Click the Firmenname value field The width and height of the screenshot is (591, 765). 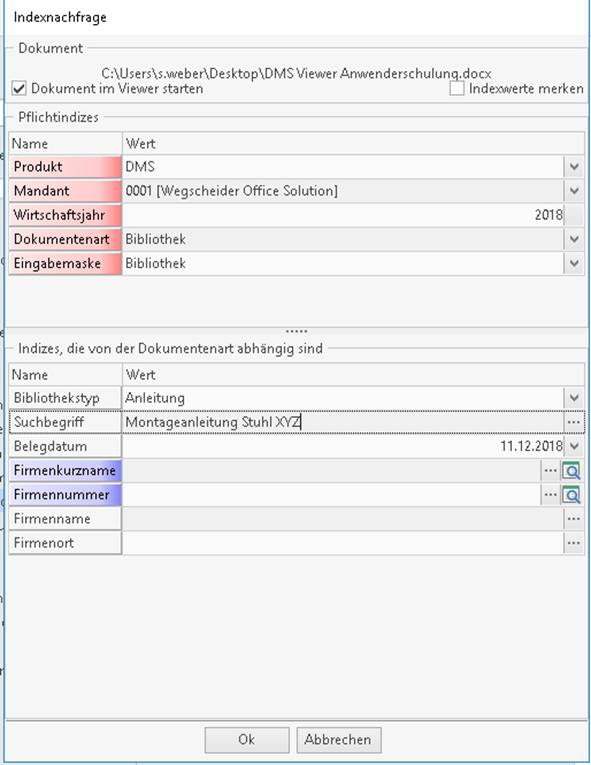[343, 519]
